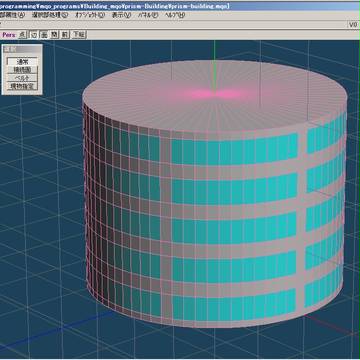Toggle the 辺 (edge) display button
The height and width of the screenshot is (360, 360).
[x=34, y=35]
